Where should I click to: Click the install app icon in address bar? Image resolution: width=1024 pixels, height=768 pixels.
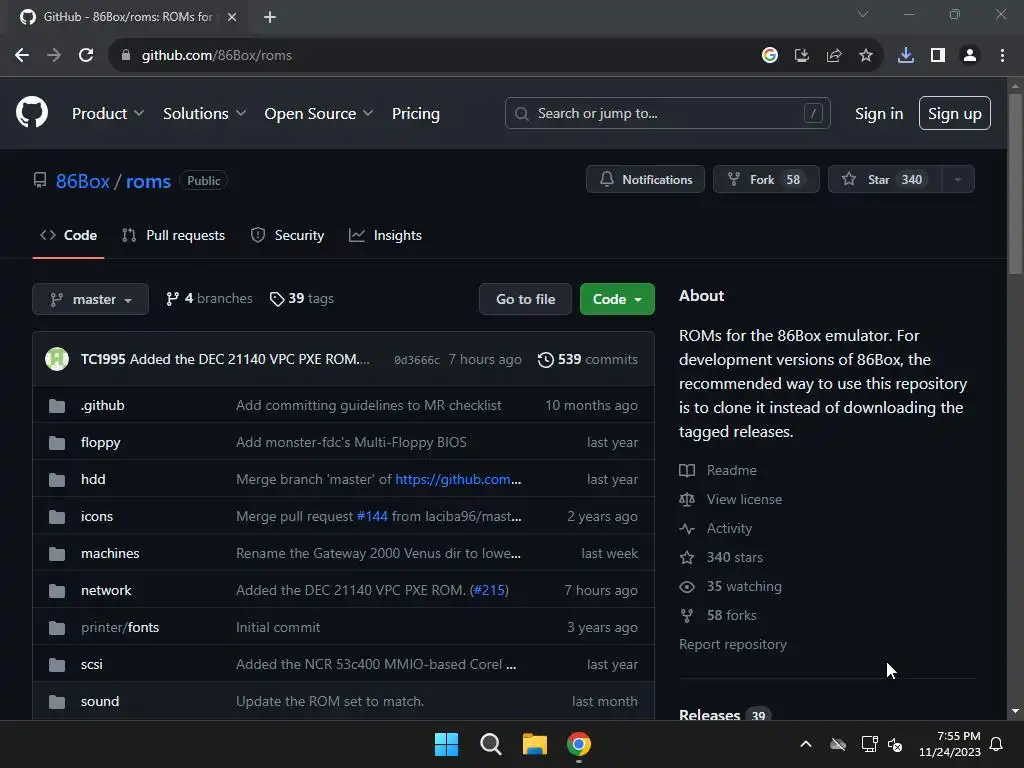click(802, 56)
